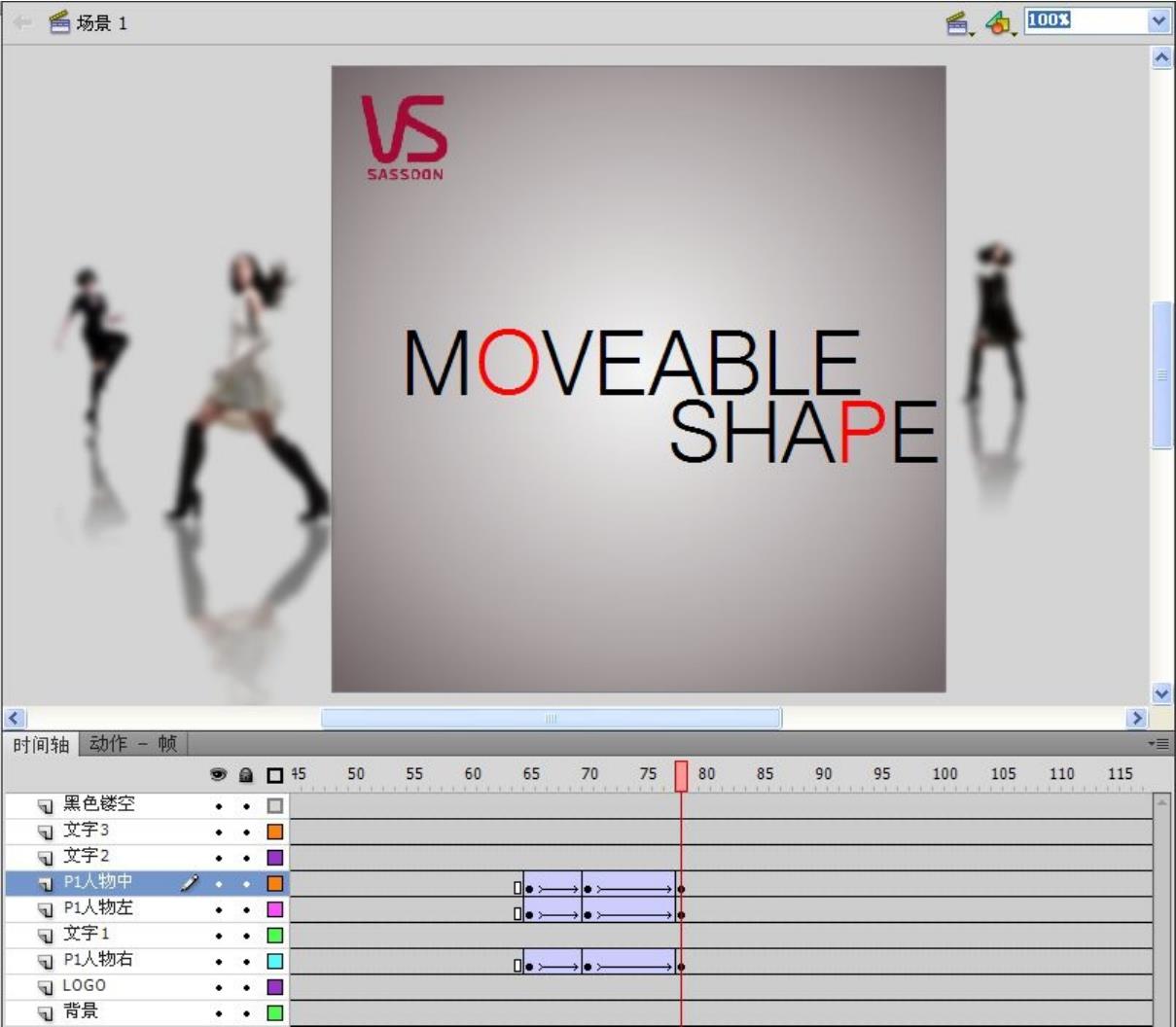The image size is (1176, 1027).
Task: Click the cyan outline swatch of P1人物右
Action: [275, 961]
